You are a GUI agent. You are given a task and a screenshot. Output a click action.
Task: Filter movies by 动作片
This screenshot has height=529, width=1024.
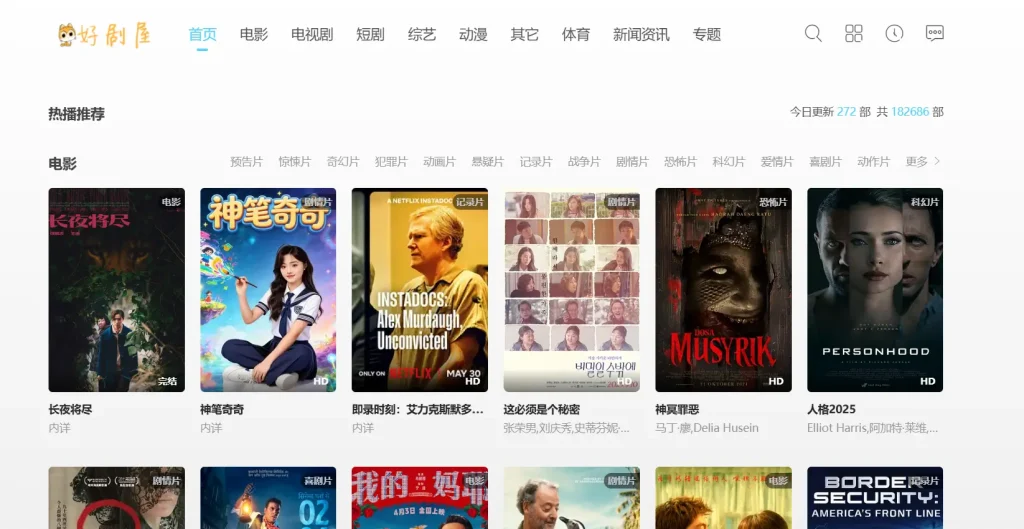[874, 162]
